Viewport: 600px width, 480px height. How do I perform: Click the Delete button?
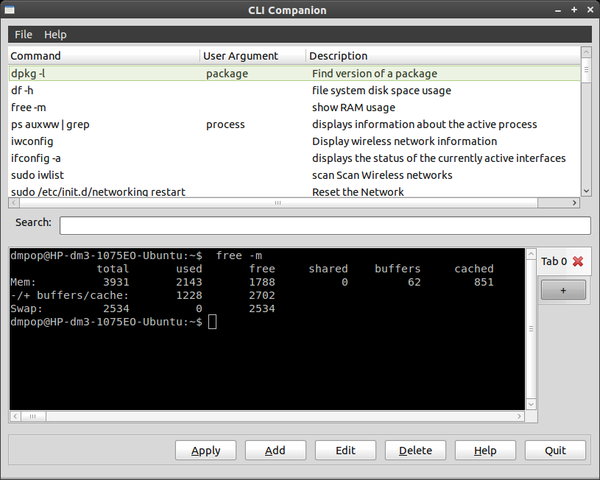pyautogui.click(x=416, y=450)
